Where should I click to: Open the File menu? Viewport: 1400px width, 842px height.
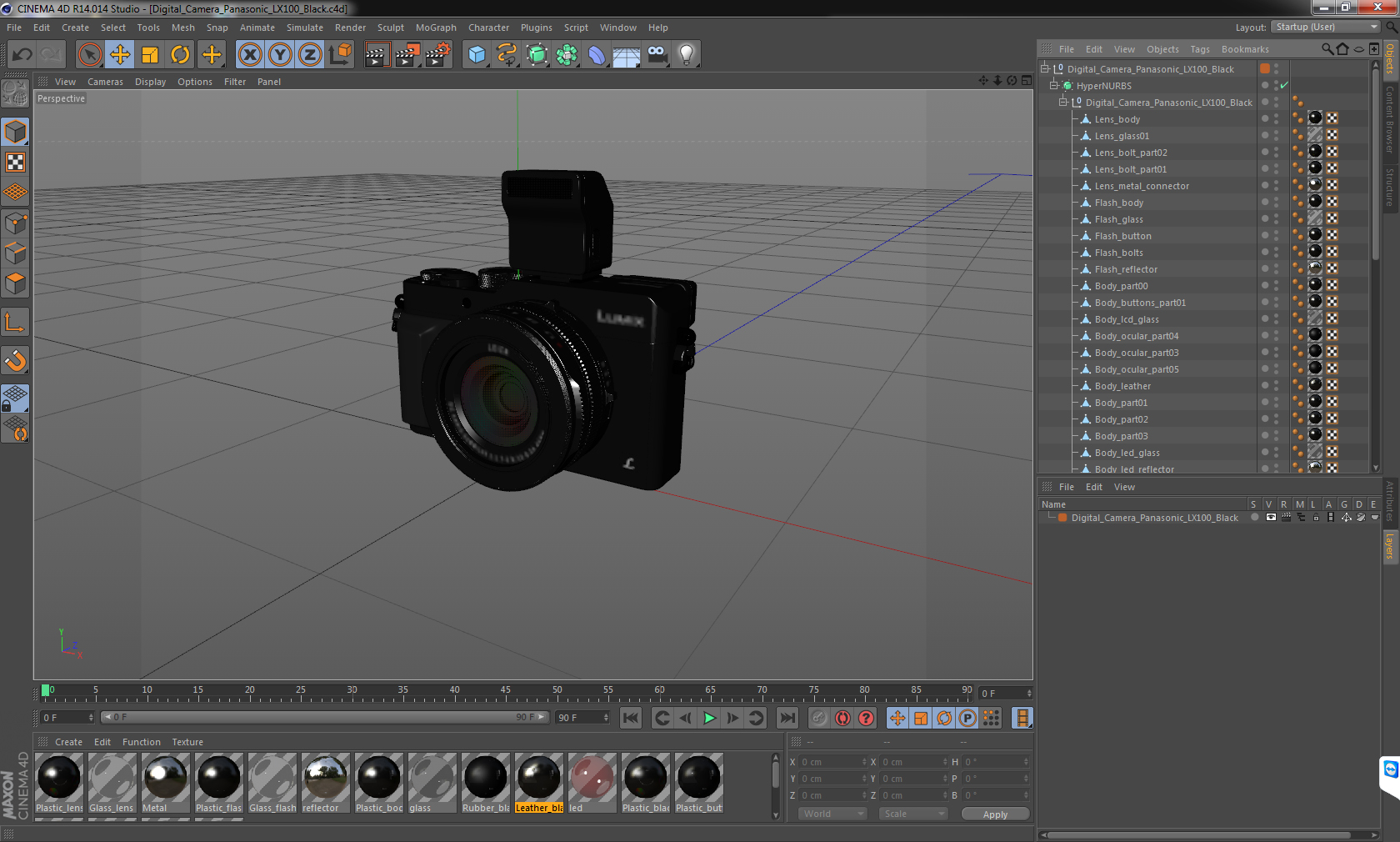coord(14,28)
